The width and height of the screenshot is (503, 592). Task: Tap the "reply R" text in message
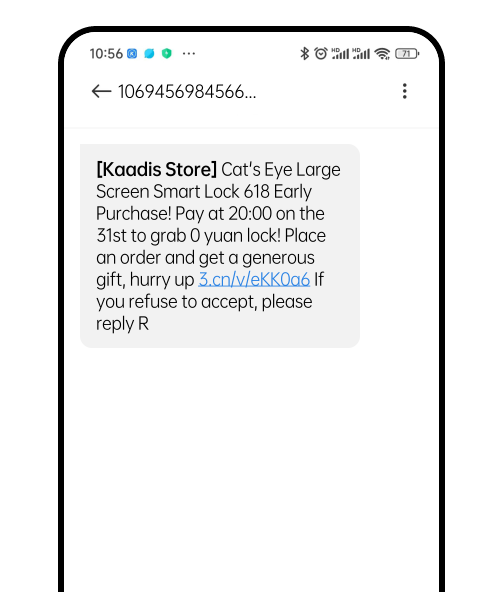pyautogui.click(x=122, y=324)
